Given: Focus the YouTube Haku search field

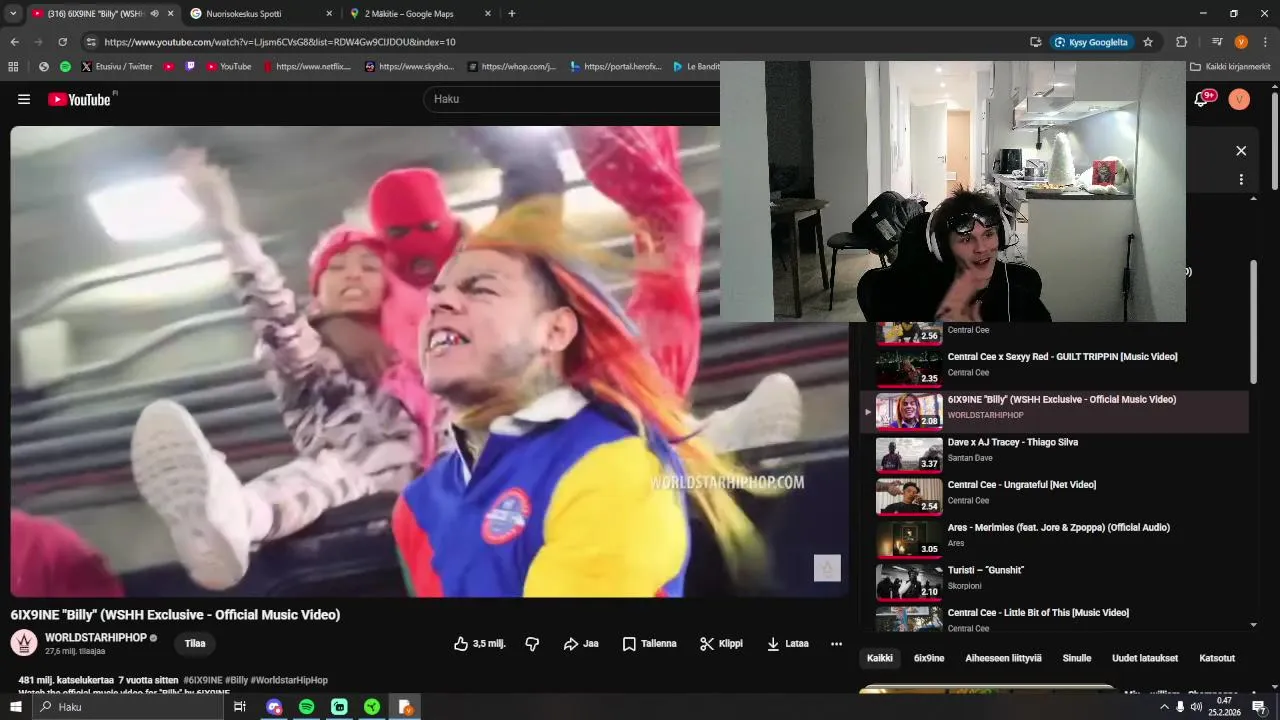Looking at the screenshot, I should (570, 99).
